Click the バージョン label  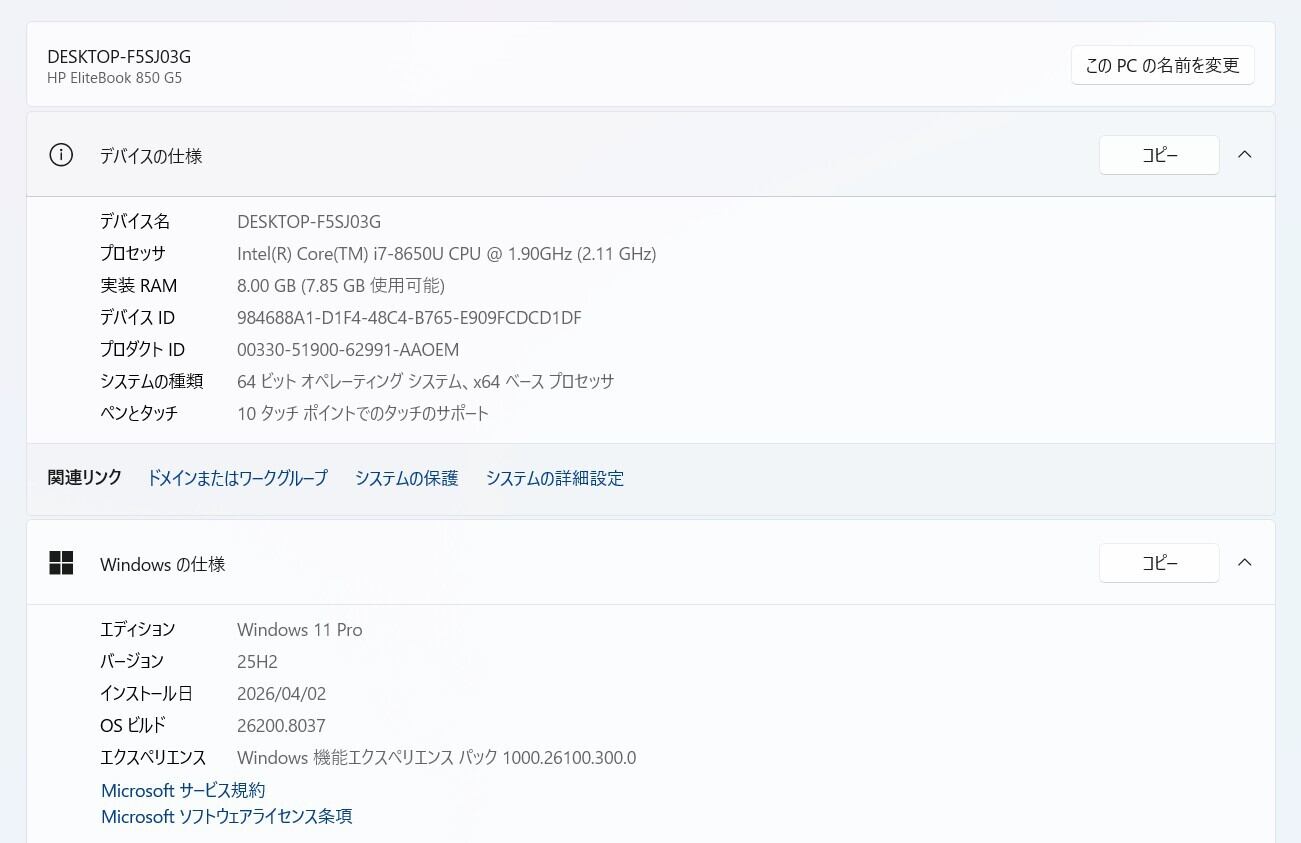pos(132,662)
